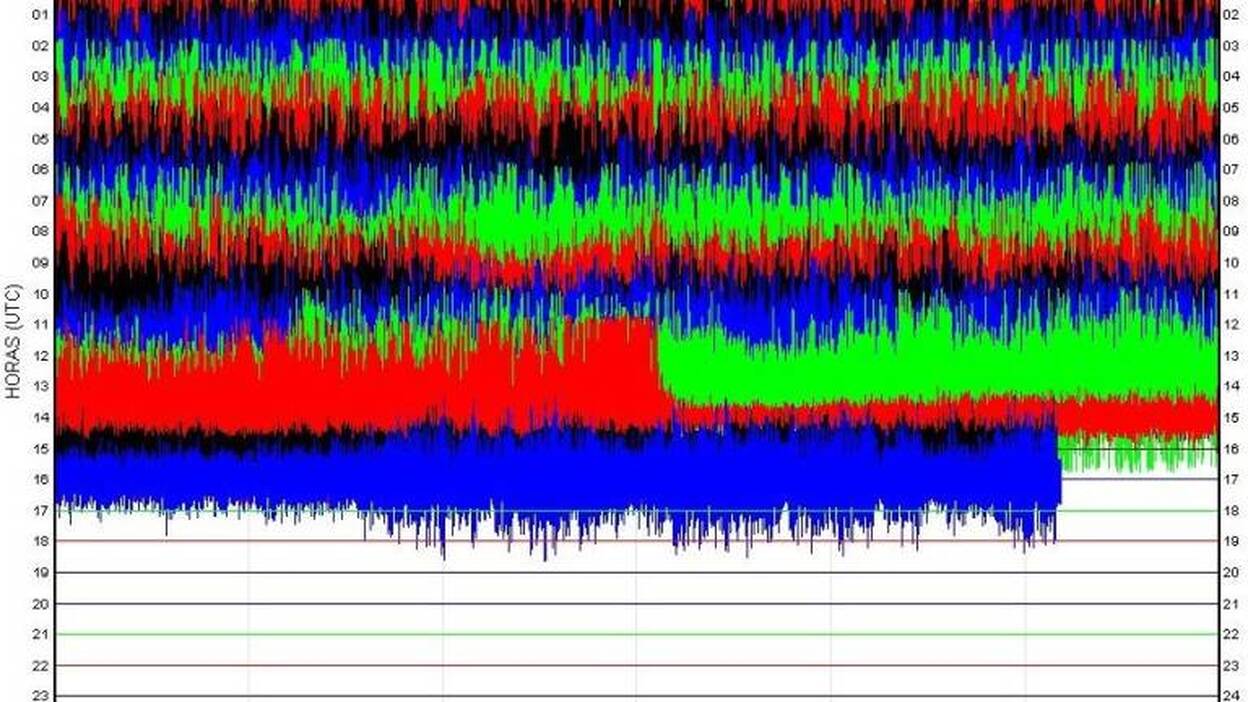Select the 05 label on the left axis

tap(41, 139)
